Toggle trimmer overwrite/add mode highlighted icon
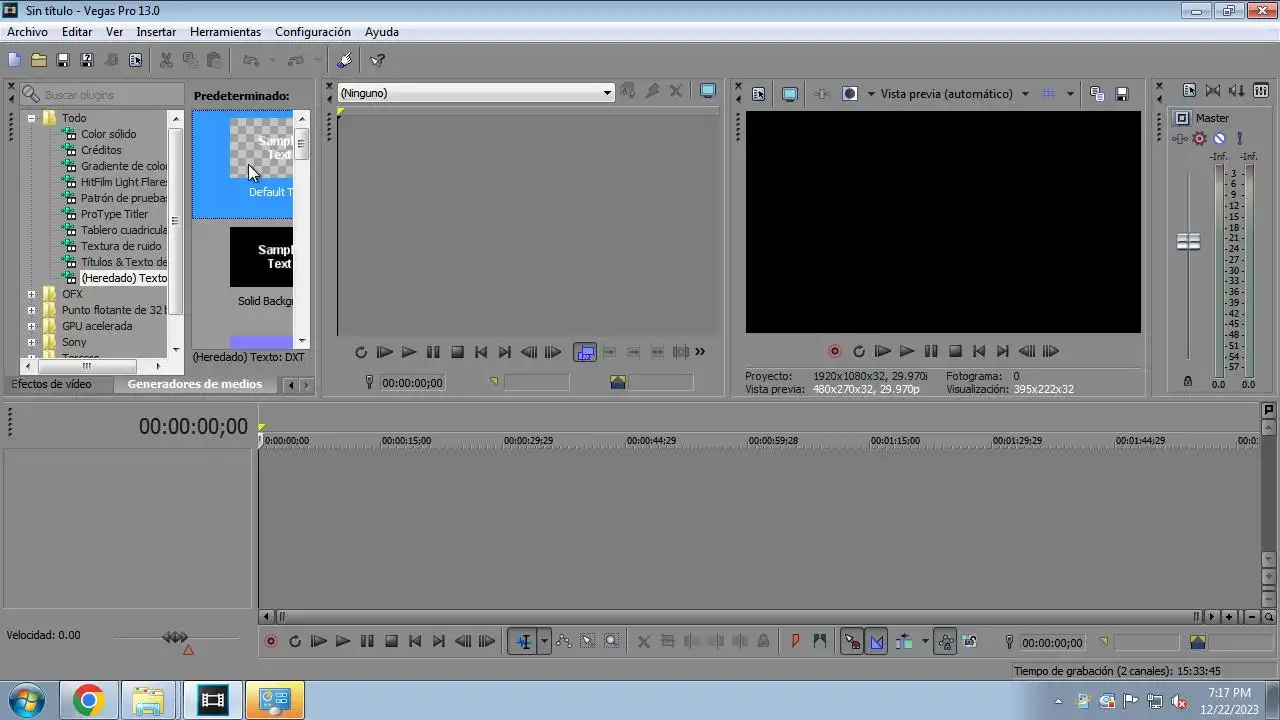 (585, 352)
